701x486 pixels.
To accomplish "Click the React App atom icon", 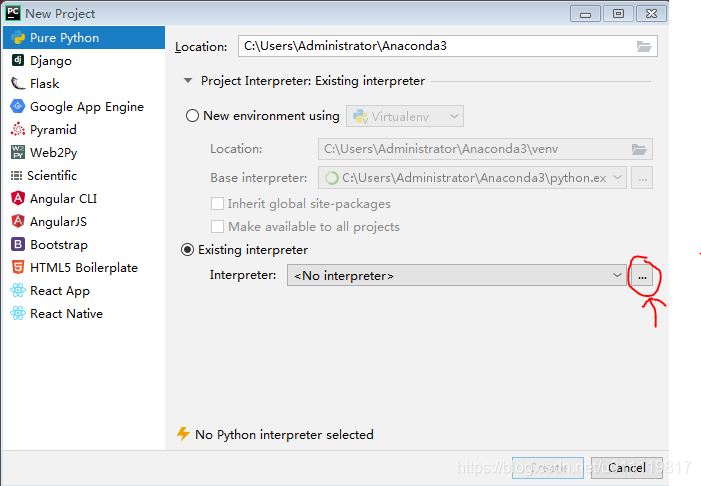I will [x=18, y=290].
